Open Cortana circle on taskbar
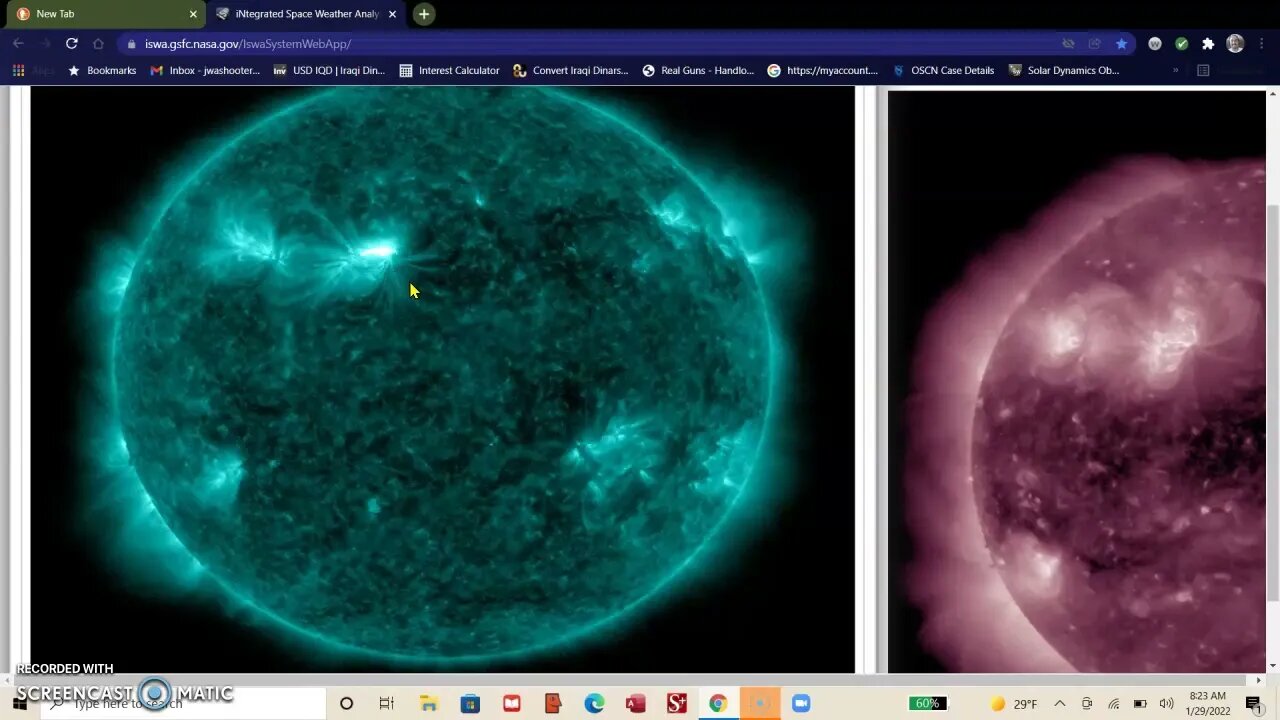Screen dimensions: 1280x720 [x=346, y=703]
